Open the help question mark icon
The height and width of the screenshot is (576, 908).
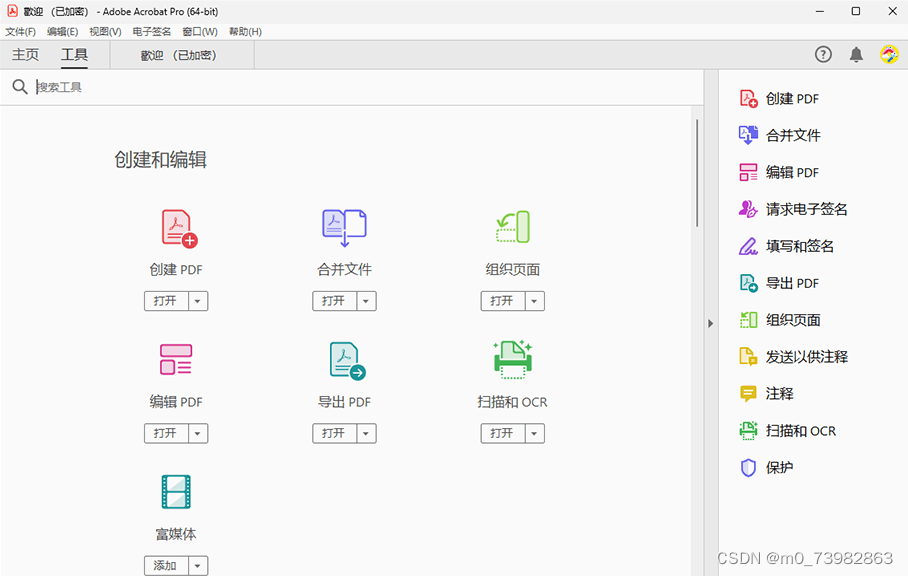click(x=823, y=54)
